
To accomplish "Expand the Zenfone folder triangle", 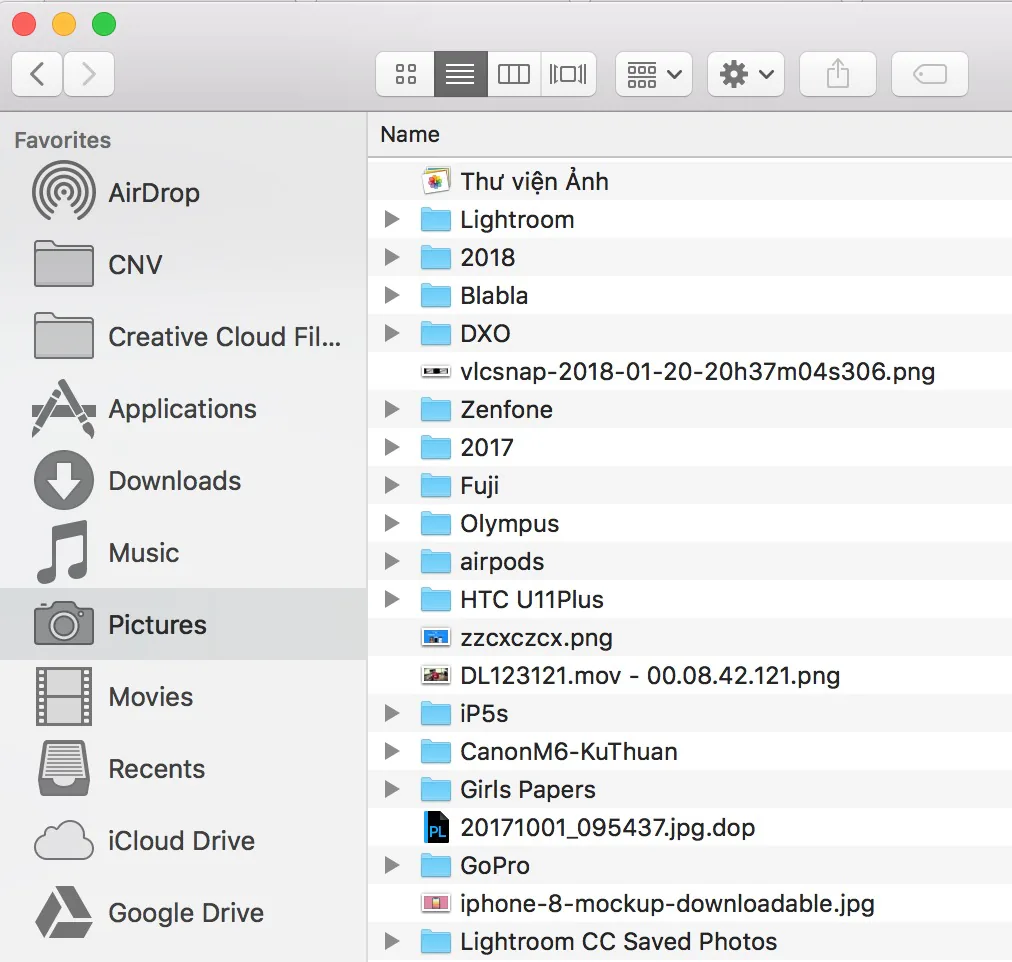I will pos(392,410).
